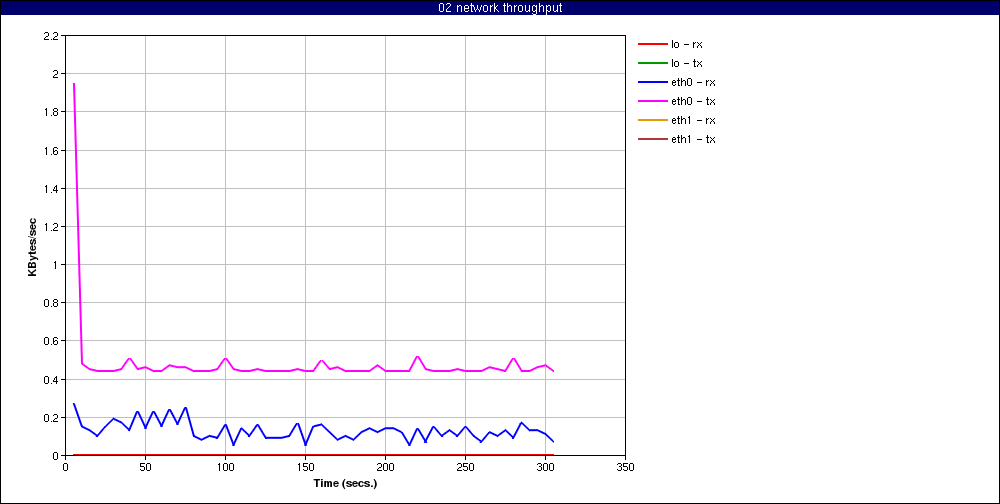
Task: Click the 0.6 y-axis tick value
Action: pos(51,341)
